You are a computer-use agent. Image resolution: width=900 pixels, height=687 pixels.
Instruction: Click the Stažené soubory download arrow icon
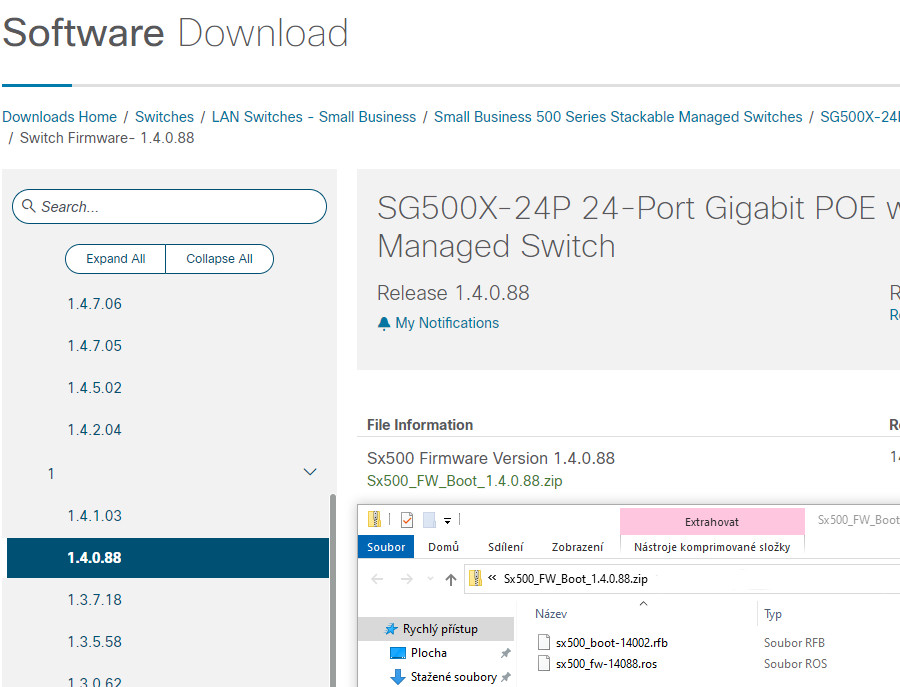click(398, 677)
